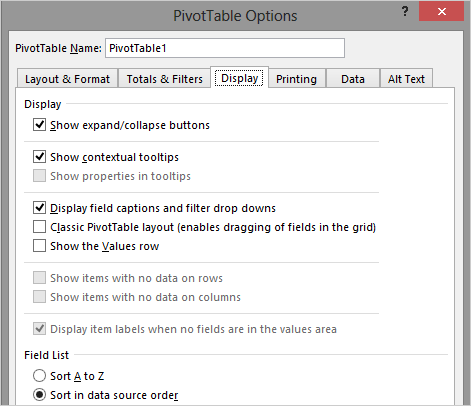Disable Show contextual tooltips
Image resolution: width=471 pixels, height=406 pixels.
(x=39, y=156)
